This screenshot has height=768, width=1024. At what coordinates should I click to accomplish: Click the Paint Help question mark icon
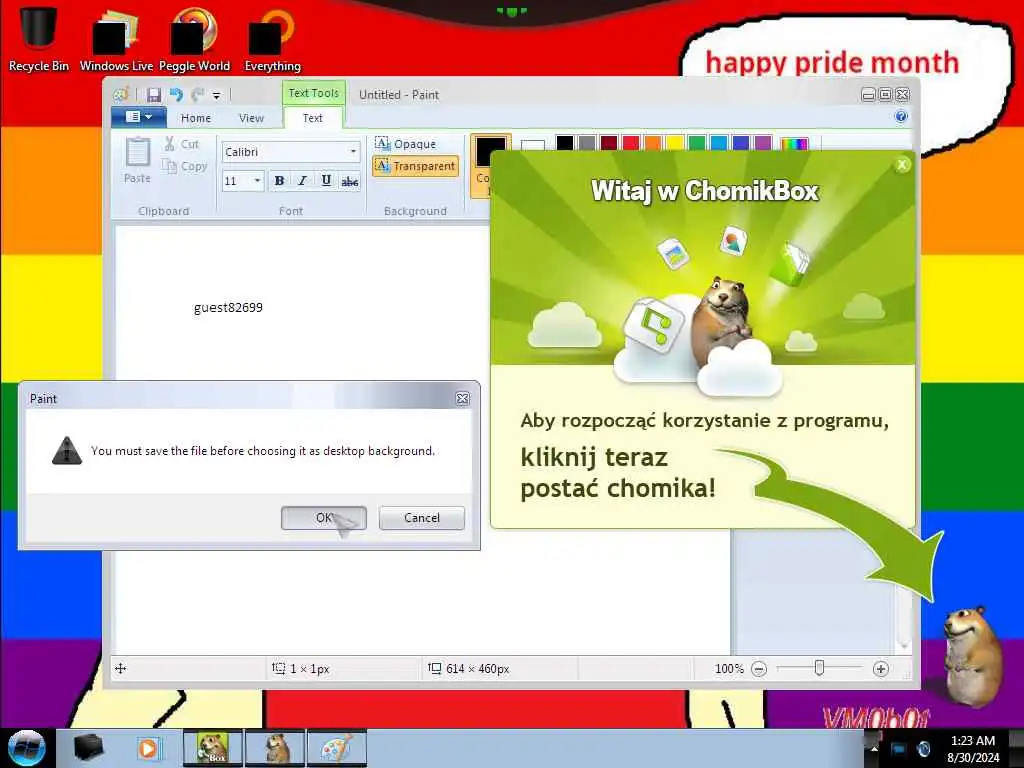click(x=901, y=117)
